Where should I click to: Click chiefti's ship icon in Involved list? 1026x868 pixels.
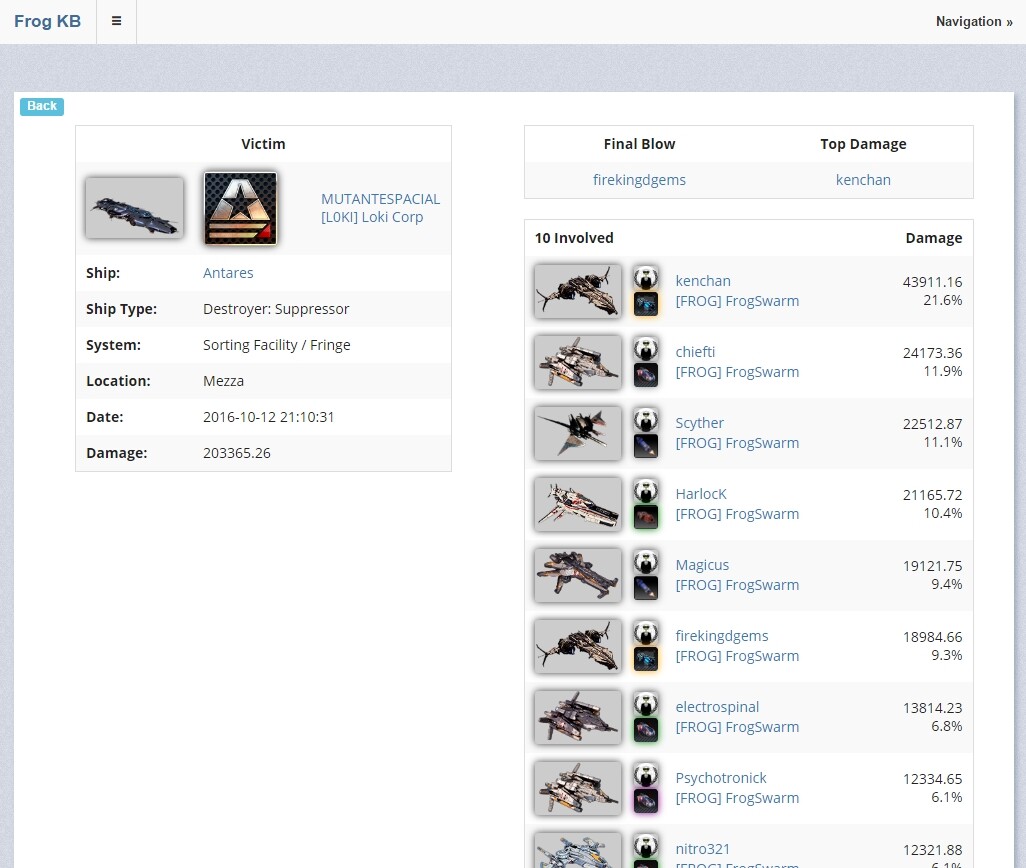[x=578, y=362]
